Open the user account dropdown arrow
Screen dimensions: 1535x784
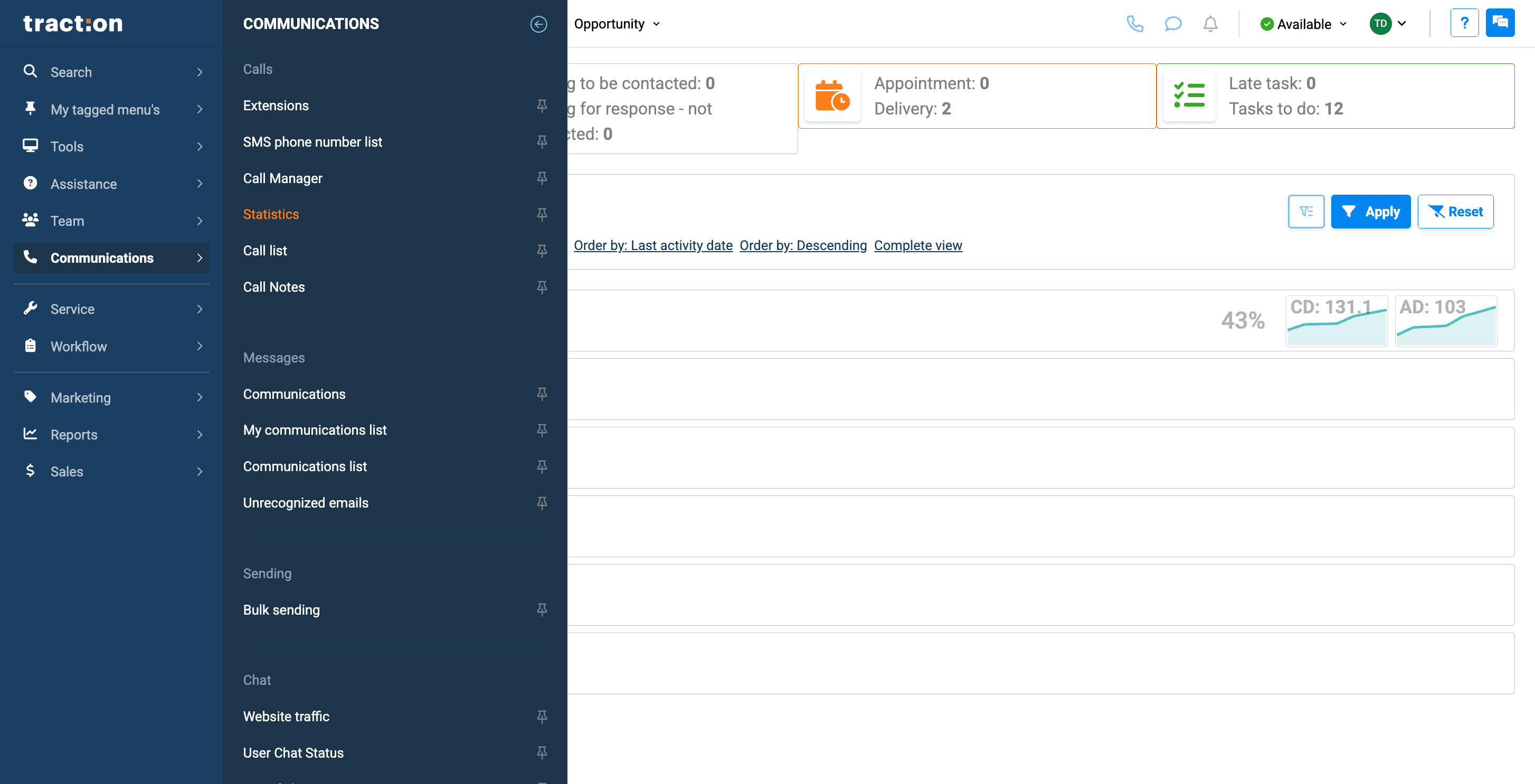(x=1402, y=24)
